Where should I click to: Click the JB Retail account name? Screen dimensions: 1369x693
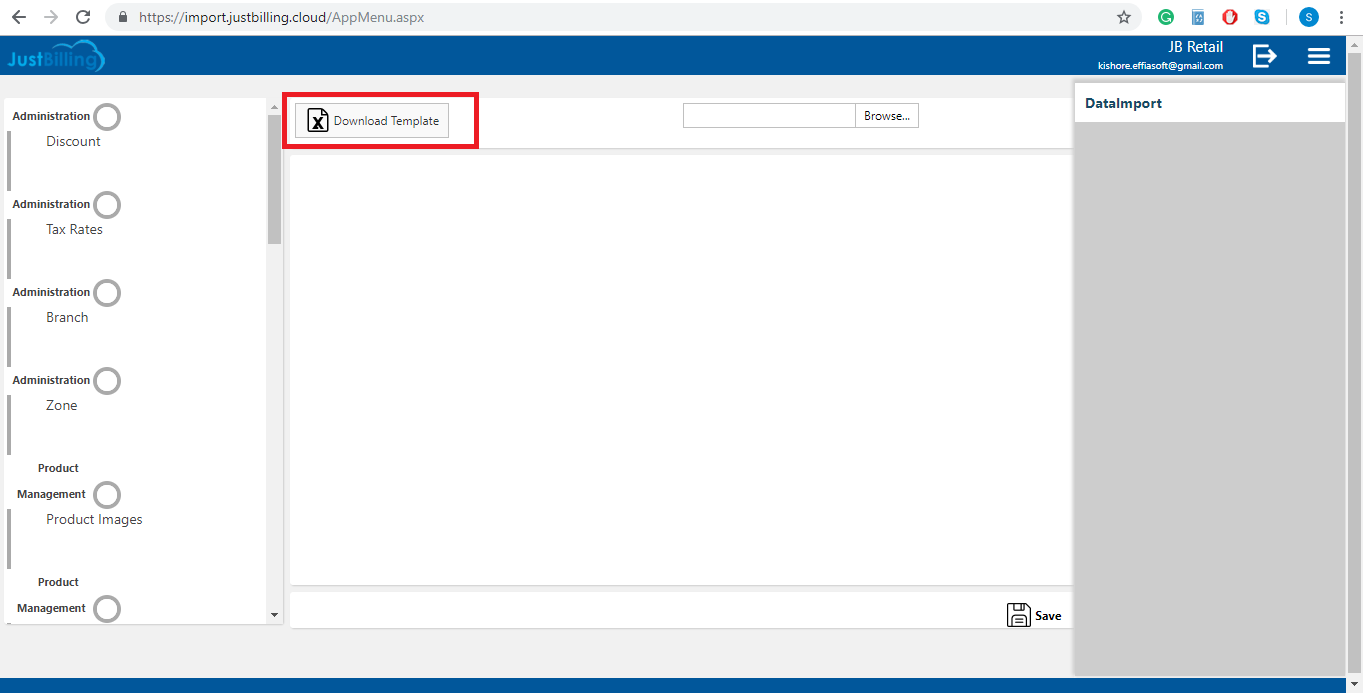[1195, 47]
